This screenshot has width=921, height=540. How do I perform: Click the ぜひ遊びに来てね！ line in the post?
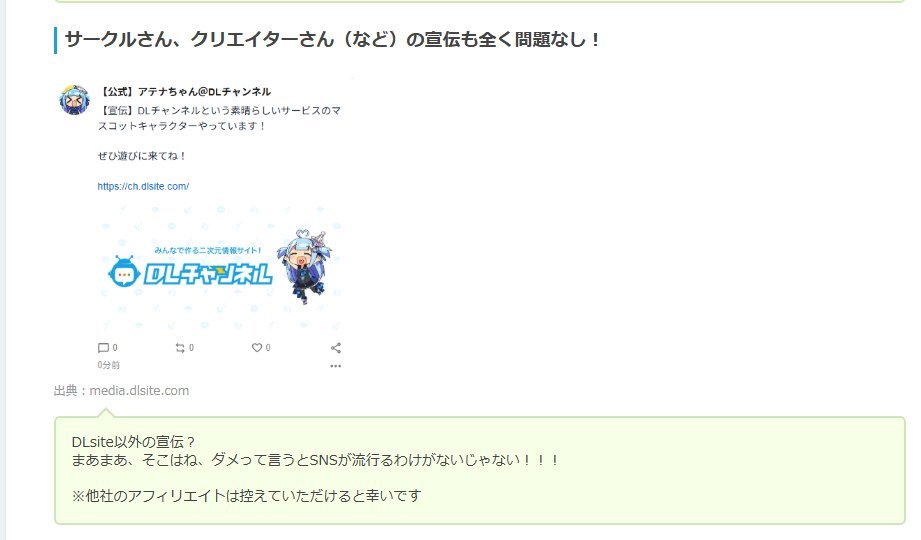[x=142, y=156]
